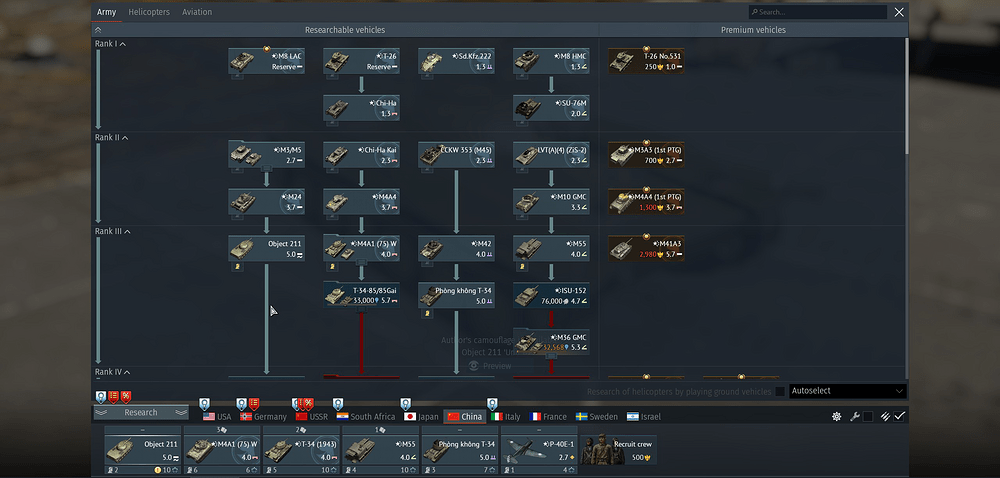Viewport: 1000px width, 478px height.
Task: Open the gear settings icon near Israel
Action: (x=837, y=416)
